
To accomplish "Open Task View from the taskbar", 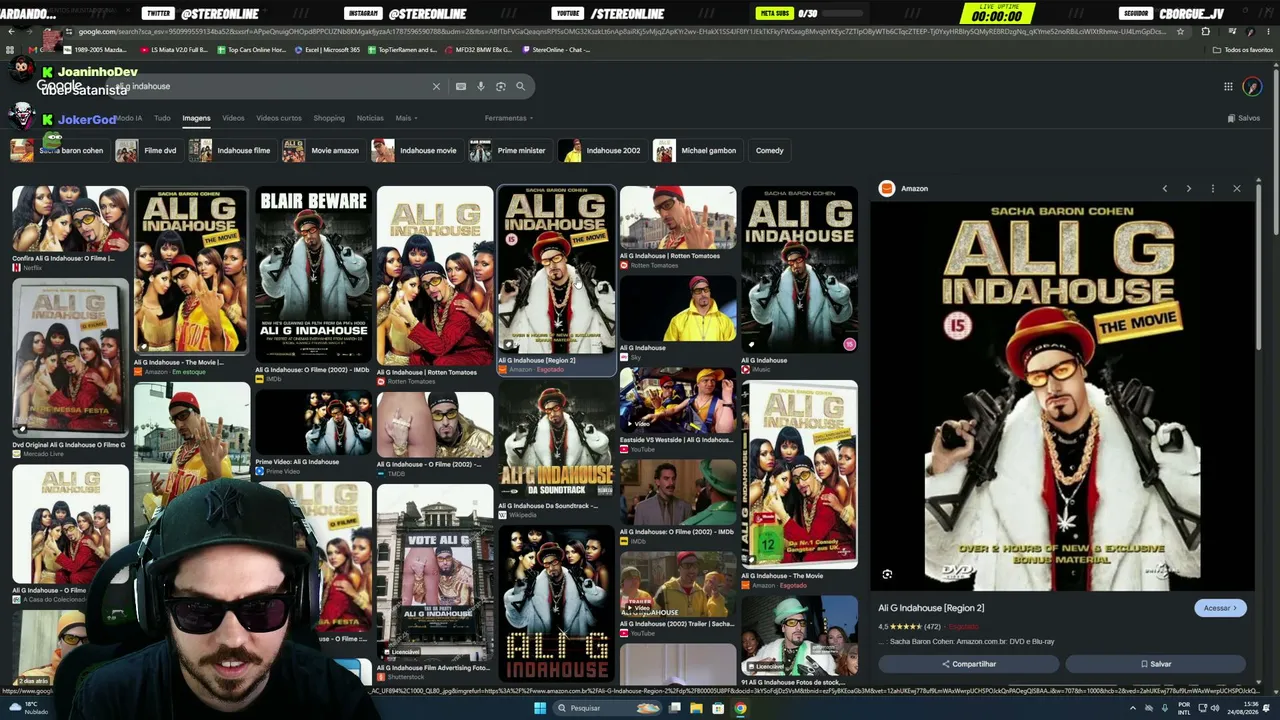I will [x=675, y=708].
